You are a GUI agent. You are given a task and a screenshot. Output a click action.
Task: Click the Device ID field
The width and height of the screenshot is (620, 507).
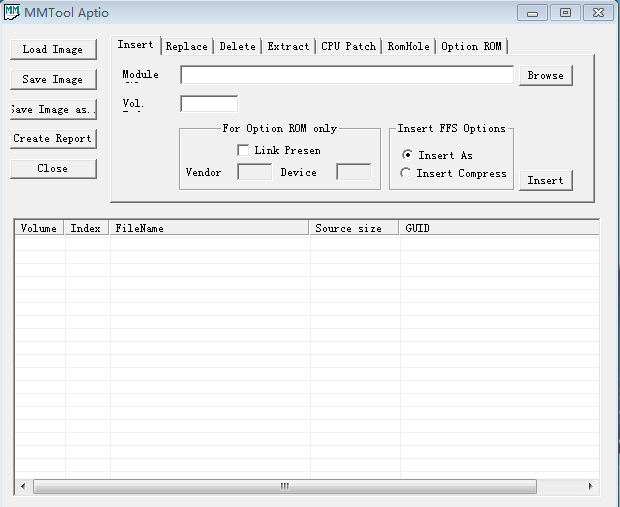(354, 172)
